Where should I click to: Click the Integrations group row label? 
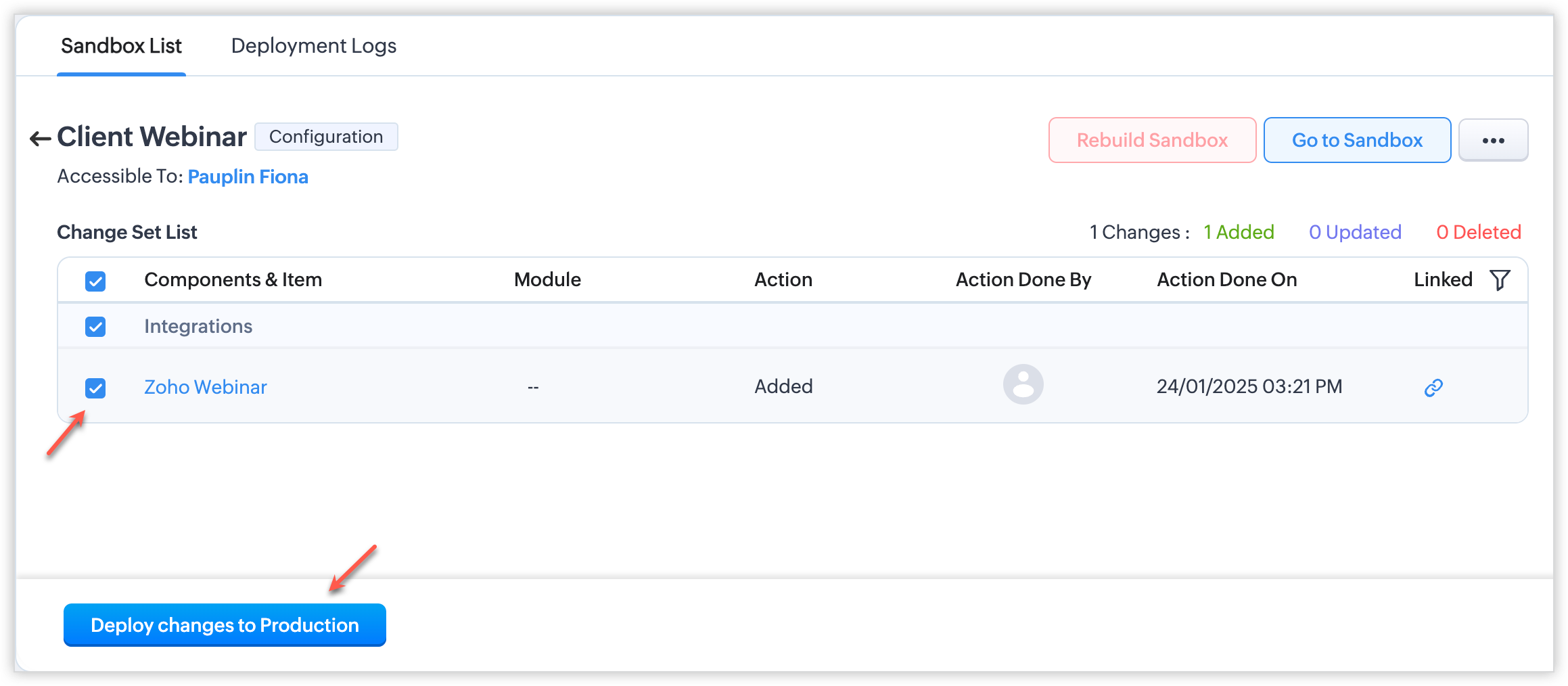198,326
